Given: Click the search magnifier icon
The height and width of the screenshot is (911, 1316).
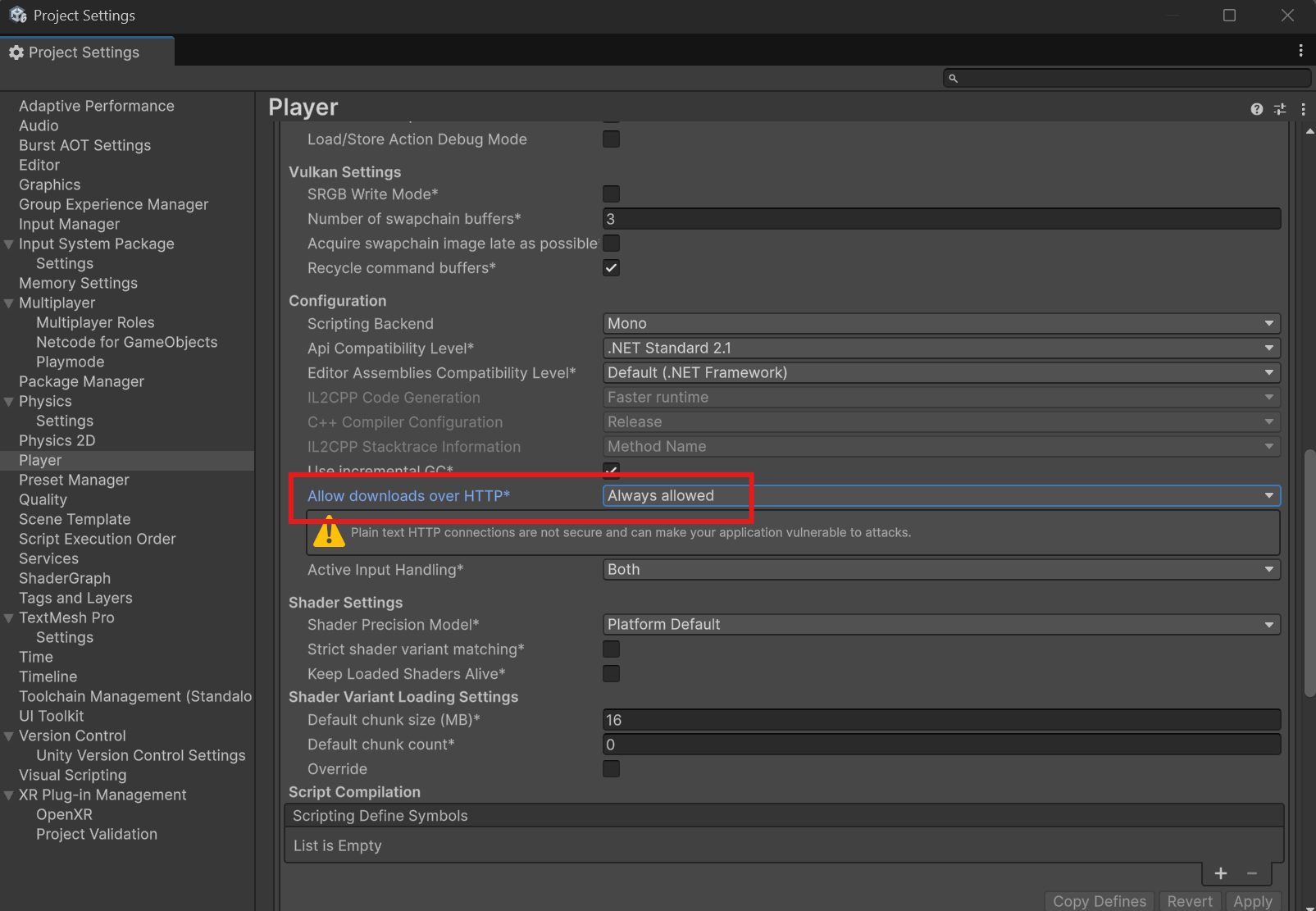Looking at the screenshot, I should pos(953,79).
